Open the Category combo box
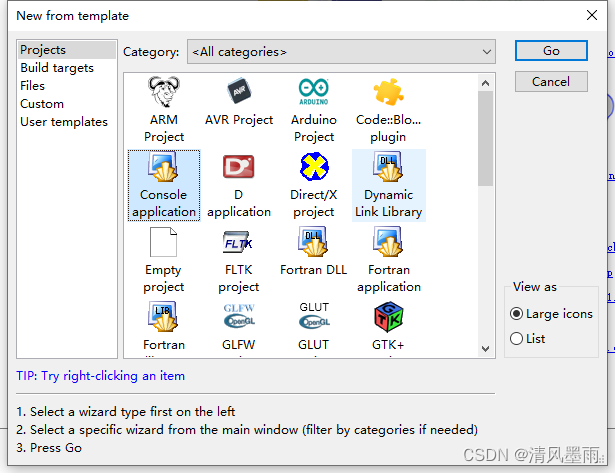 point(341,51)
